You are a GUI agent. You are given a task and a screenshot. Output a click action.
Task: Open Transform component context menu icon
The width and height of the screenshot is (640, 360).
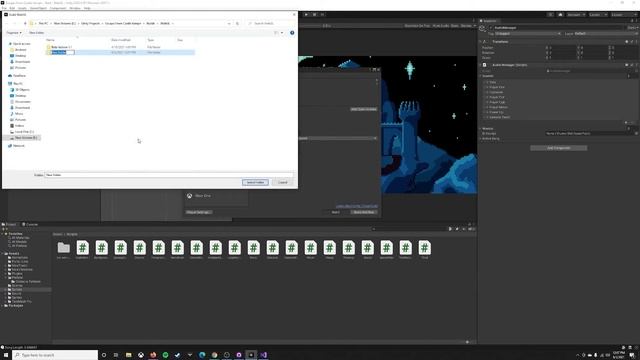636,42
